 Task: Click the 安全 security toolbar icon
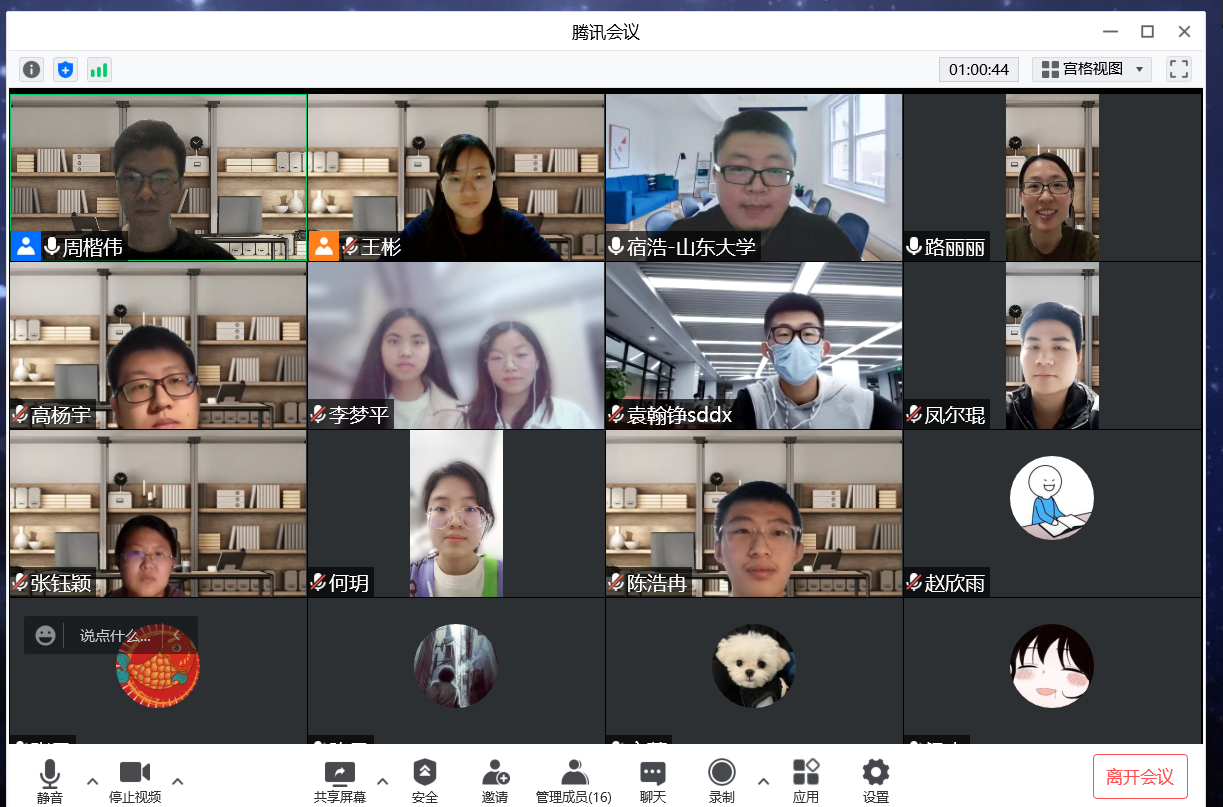[425, 780]
